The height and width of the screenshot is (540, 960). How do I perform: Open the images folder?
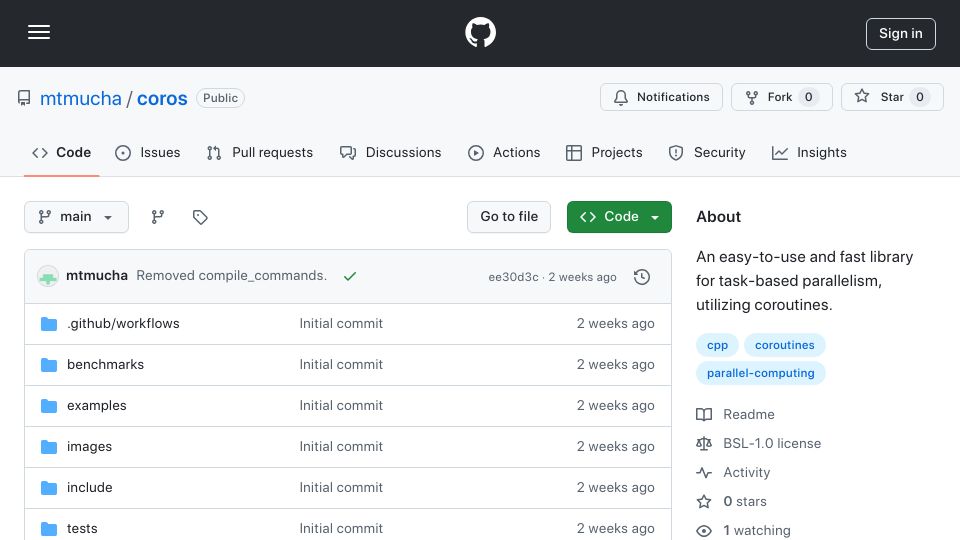(89, 446)
